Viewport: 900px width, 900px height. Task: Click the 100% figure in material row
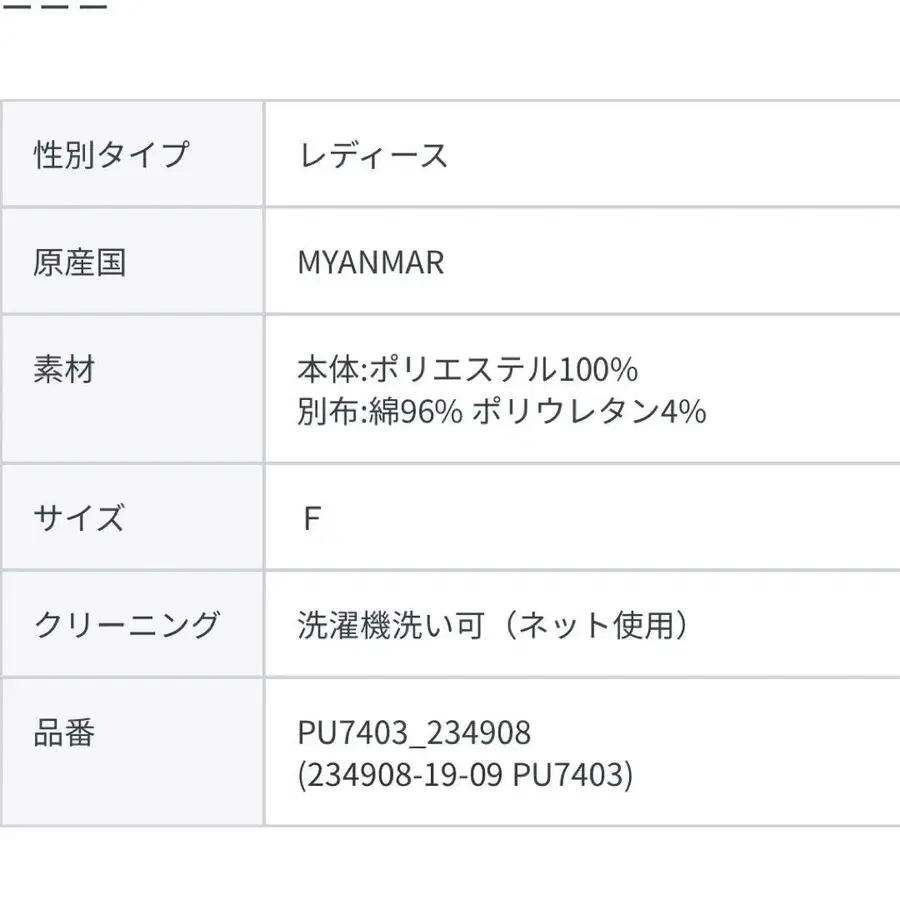pos(598,369)
